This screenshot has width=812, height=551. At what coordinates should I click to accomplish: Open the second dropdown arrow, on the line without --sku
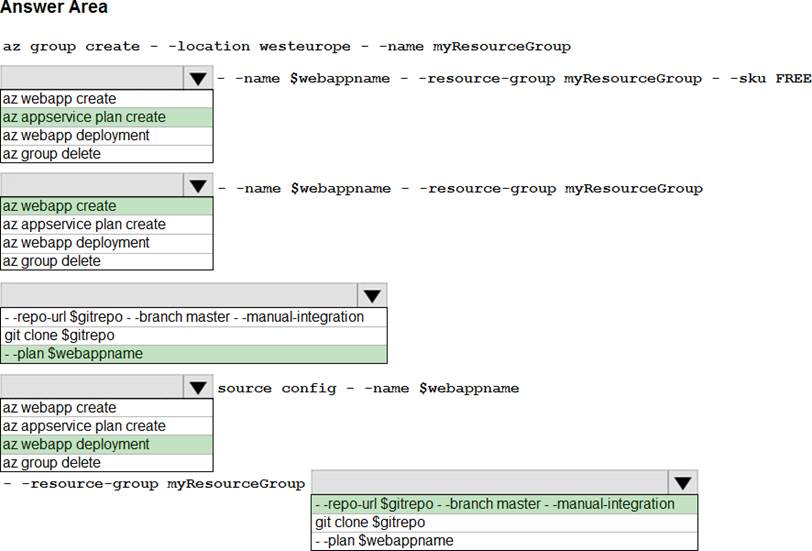[x=198, y=186]
